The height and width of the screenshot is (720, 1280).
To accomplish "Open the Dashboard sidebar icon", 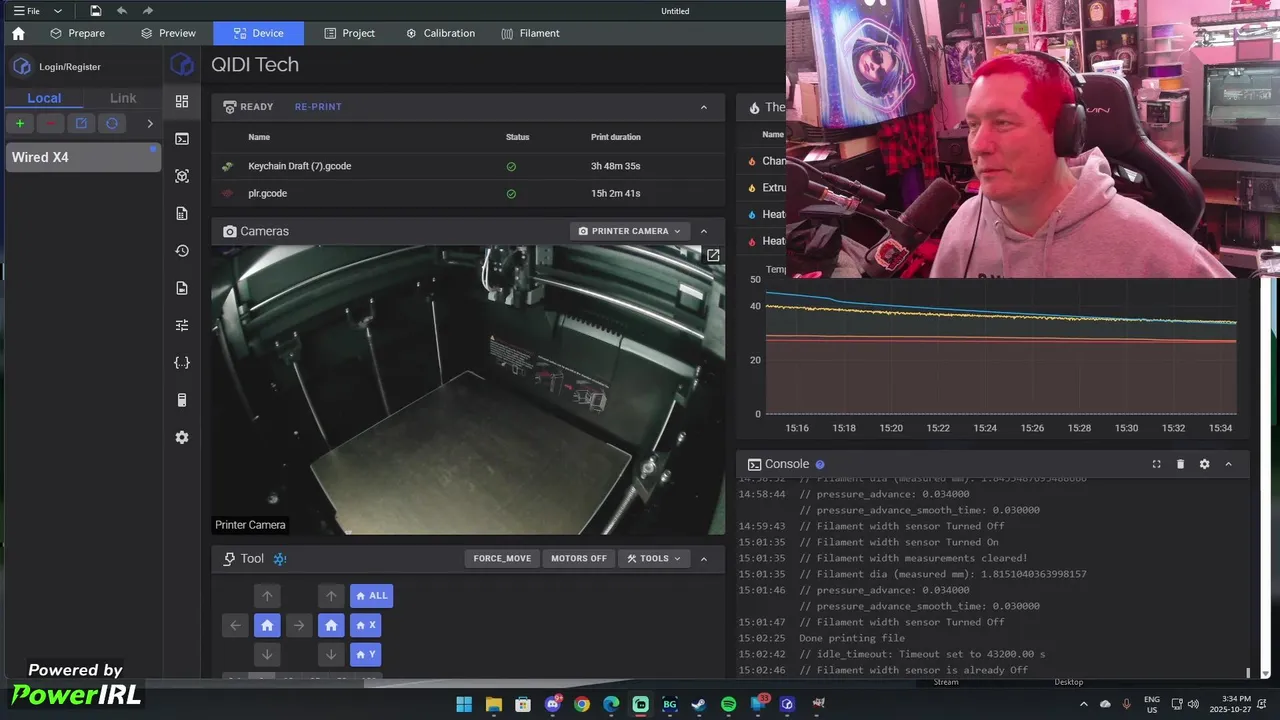I will (x=182, y=101).
